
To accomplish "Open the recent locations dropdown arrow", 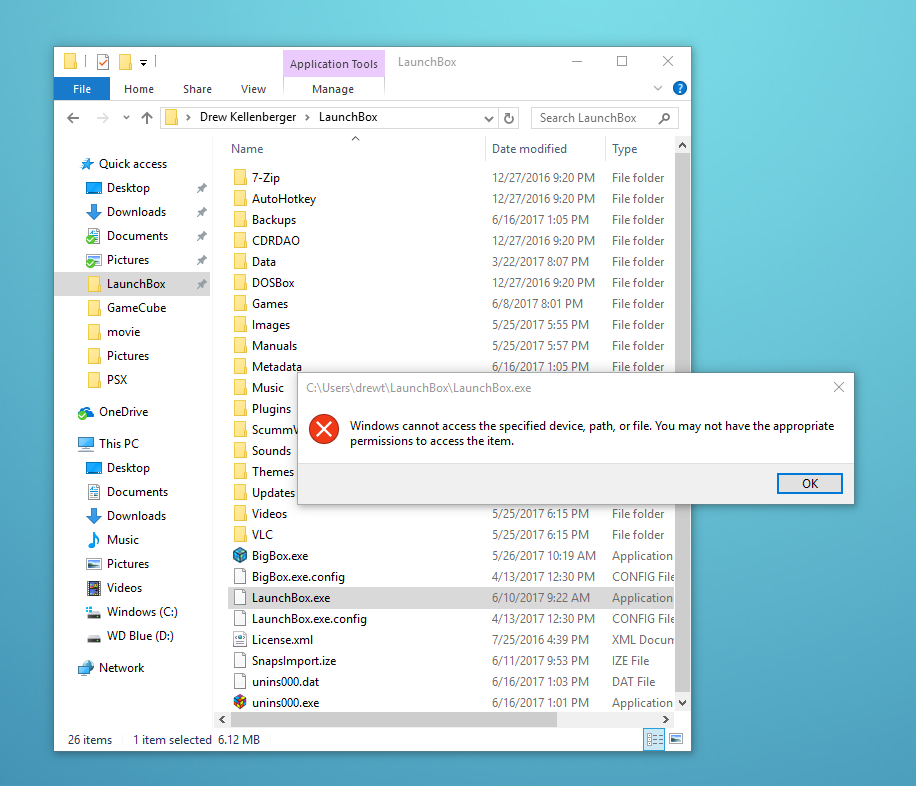I will tap(126, 118).
